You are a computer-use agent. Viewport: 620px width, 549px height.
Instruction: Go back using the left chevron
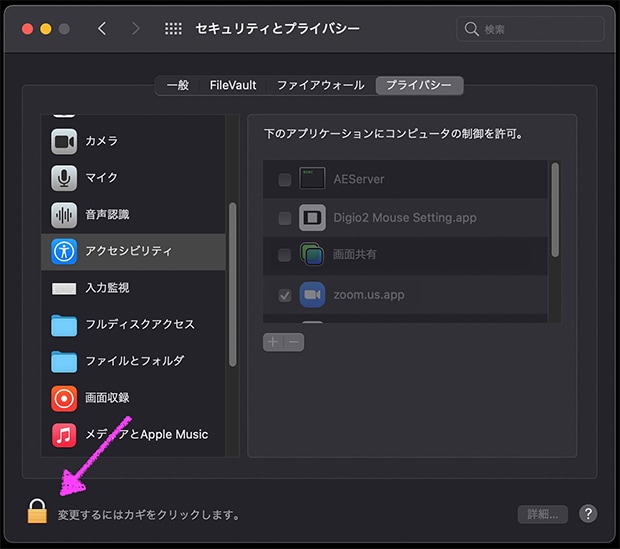pos(102,29)
